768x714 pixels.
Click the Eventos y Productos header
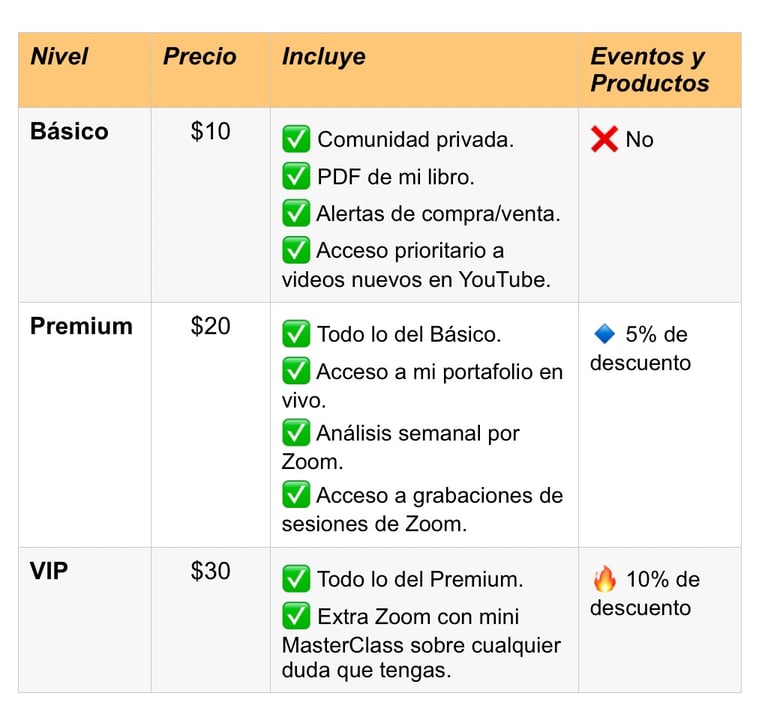649,70
